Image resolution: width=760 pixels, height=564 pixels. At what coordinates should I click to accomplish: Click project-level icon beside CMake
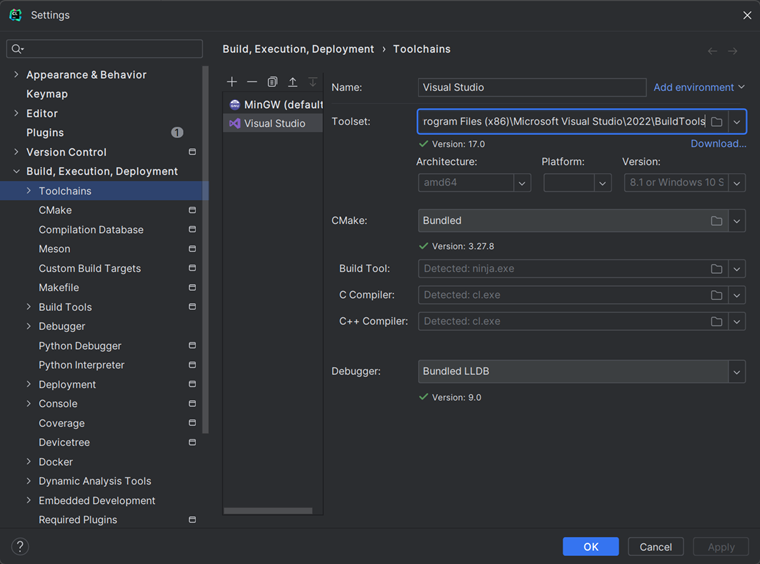click(192, 210)
